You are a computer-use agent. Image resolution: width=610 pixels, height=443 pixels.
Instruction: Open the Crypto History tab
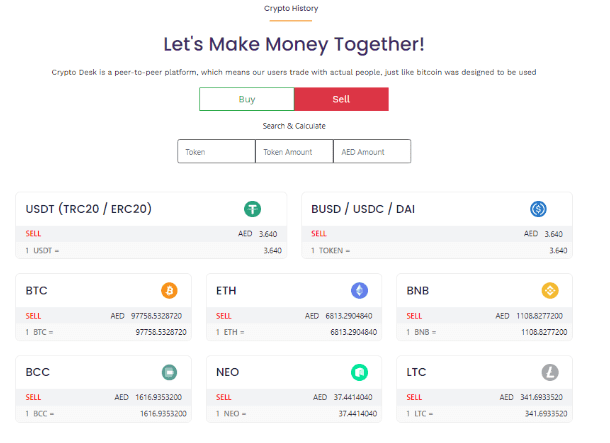point(291,8)
